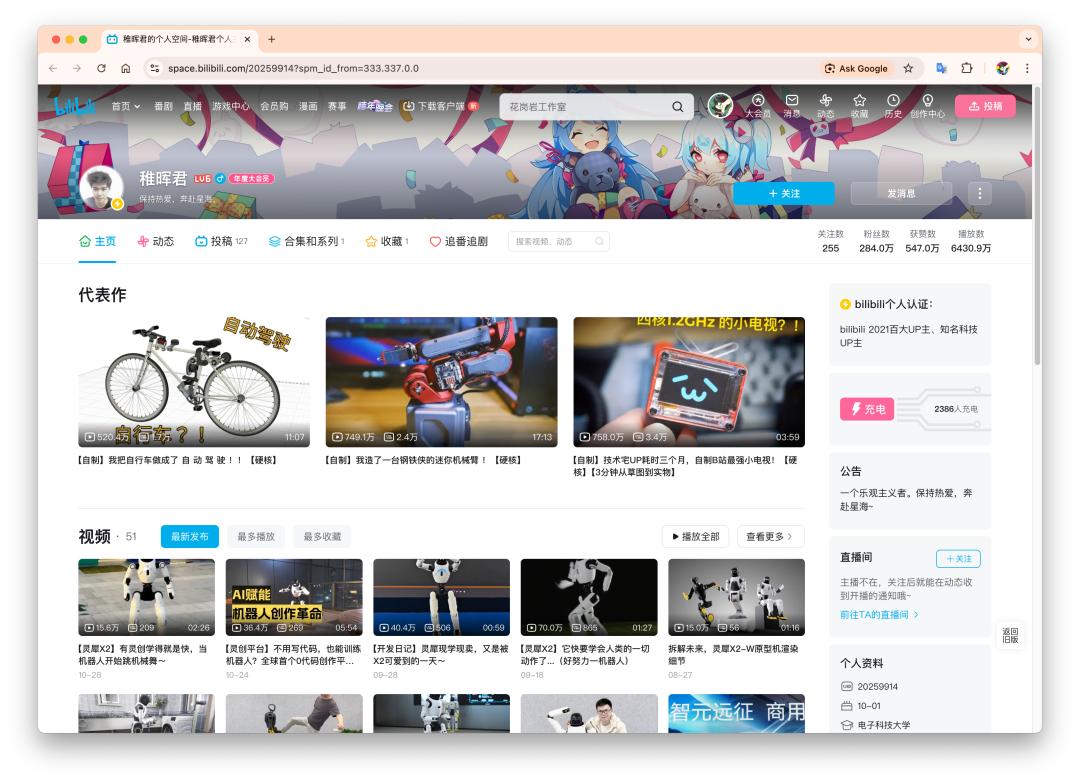This screenshot has height=783, width=1080.
Task: Open 会员购 link in header
Action: [x=274, y=106]
